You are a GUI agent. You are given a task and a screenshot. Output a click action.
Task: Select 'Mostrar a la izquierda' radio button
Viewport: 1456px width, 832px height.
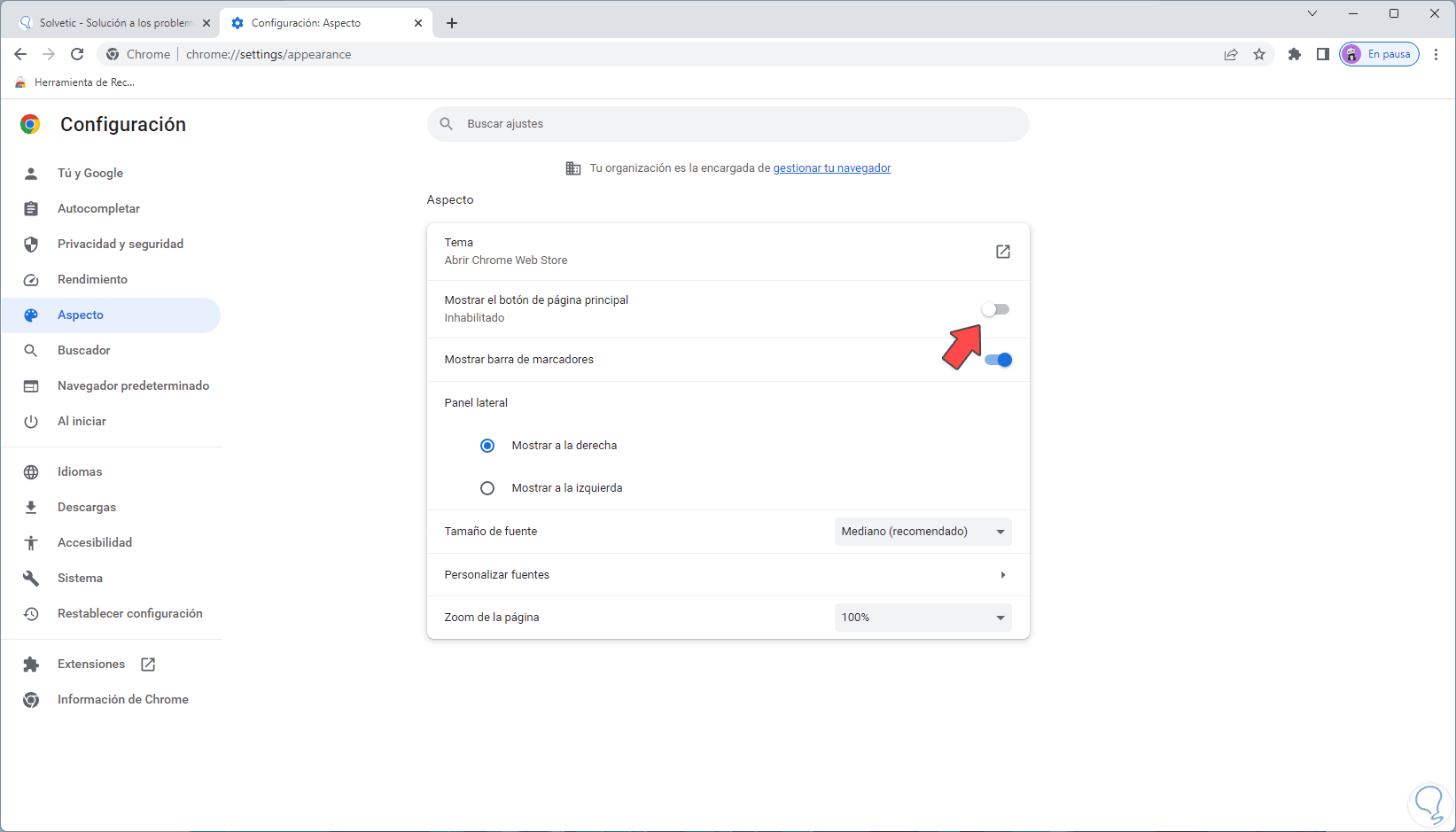click(x=487, y=488)
